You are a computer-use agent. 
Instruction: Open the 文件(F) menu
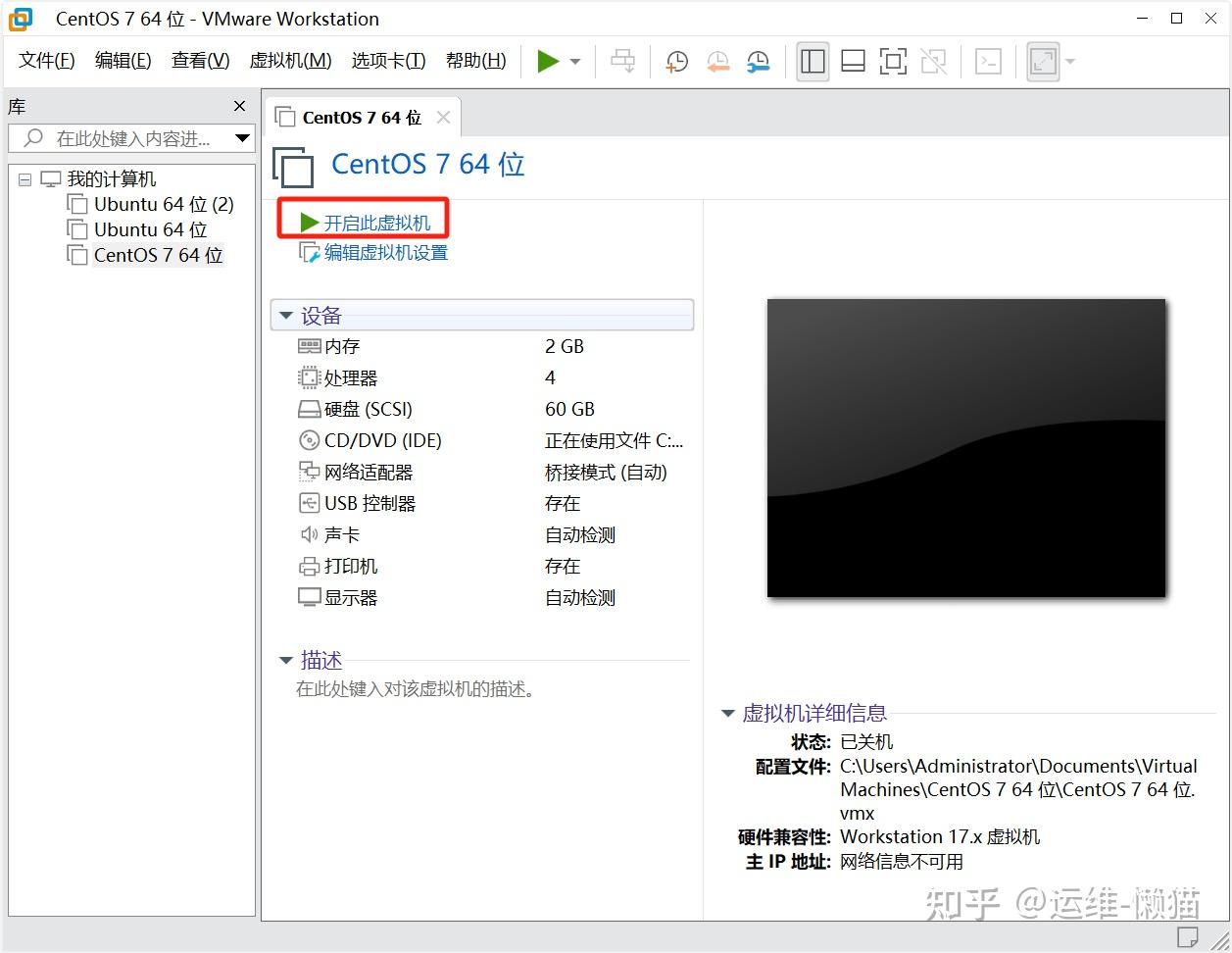coord(47,61)
